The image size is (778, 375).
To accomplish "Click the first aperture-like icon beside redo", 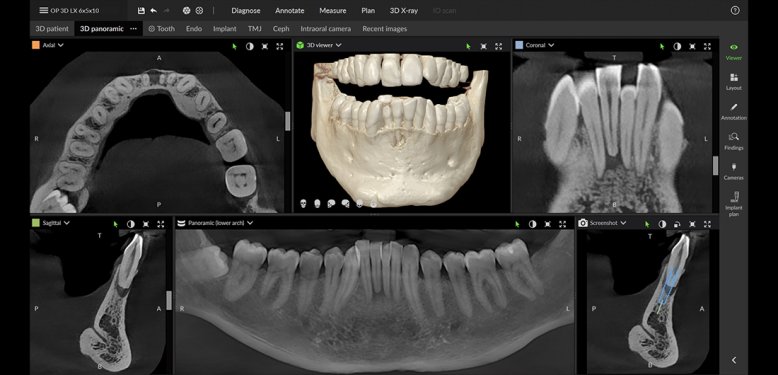I will tap(187, 10).
